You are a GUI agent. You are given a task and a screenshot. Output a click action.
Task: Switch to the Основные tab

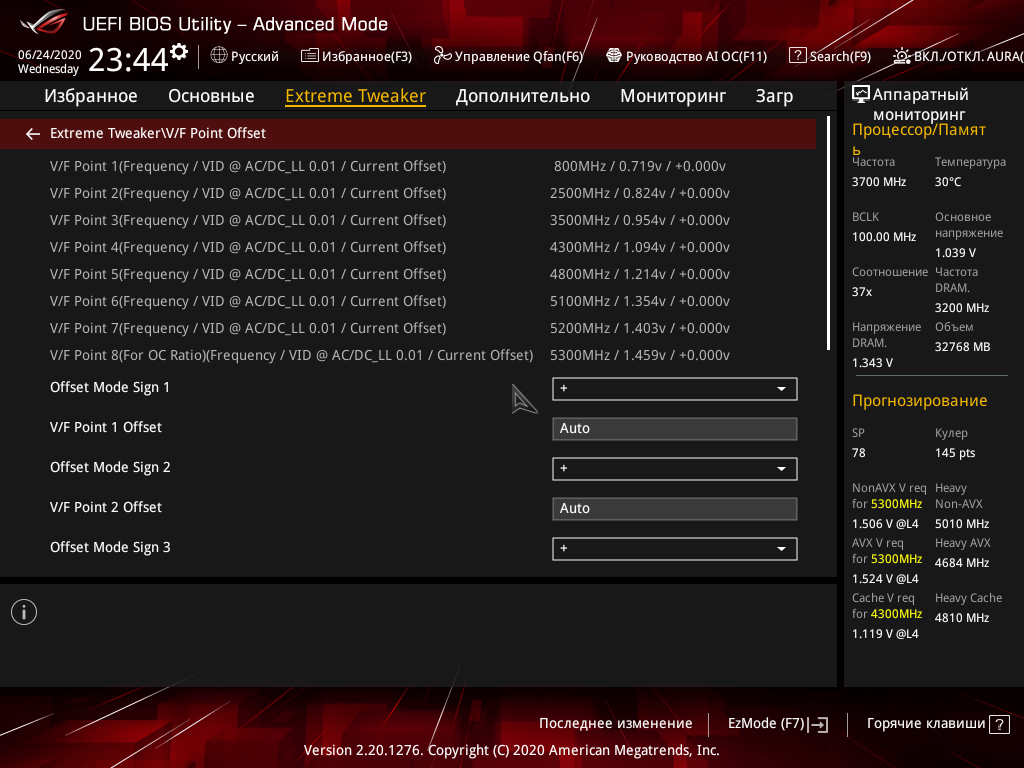point(211,96)
